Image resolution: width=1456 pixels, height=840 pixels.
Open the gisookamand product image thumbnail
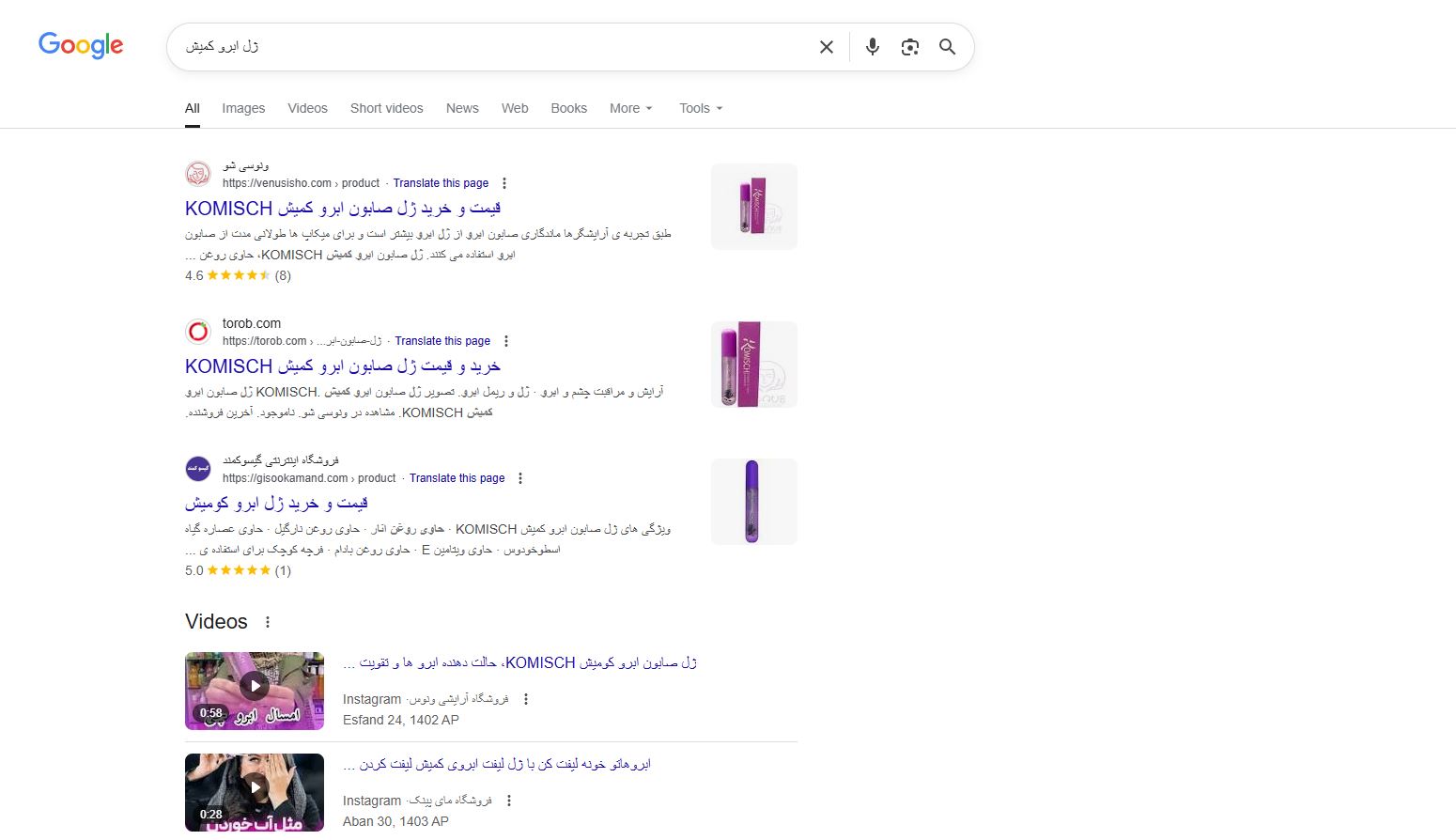pyautogui.click(x=754, y=502)
